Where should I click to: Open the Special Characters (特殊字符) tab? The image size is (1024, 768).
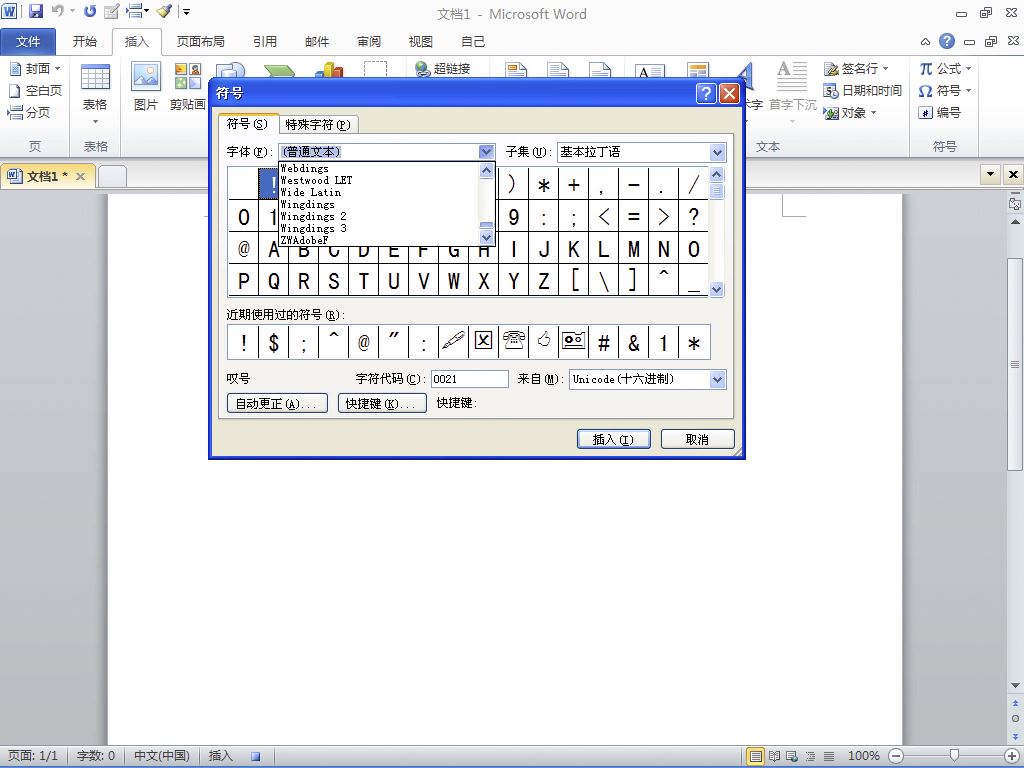318,124
